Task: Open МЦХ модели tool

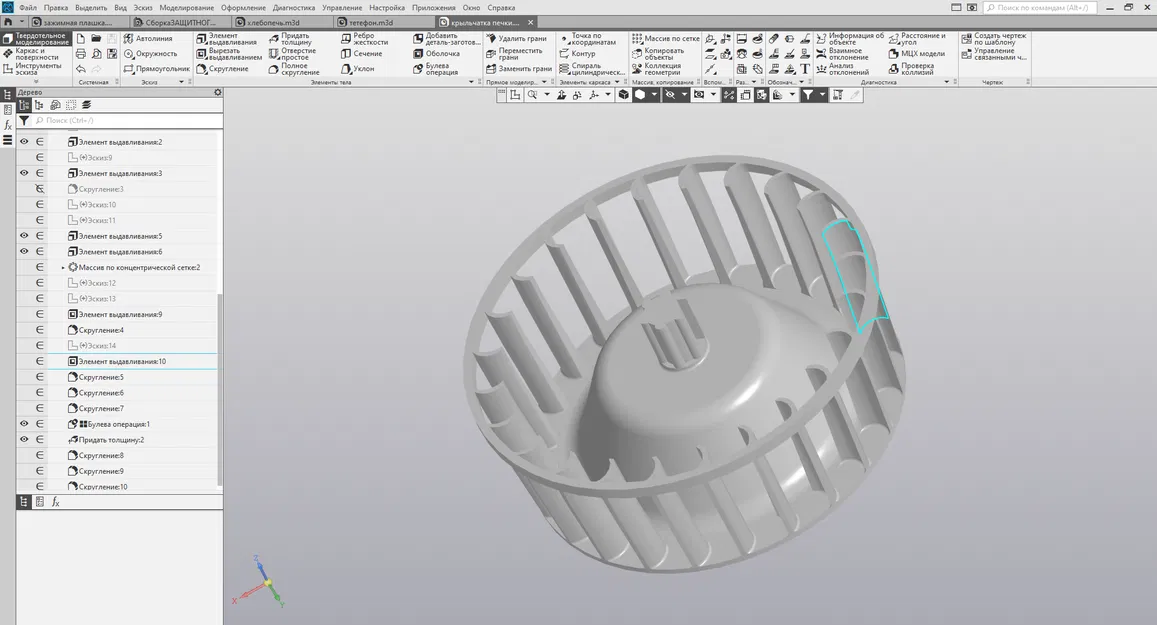Action: coord(916,54)
